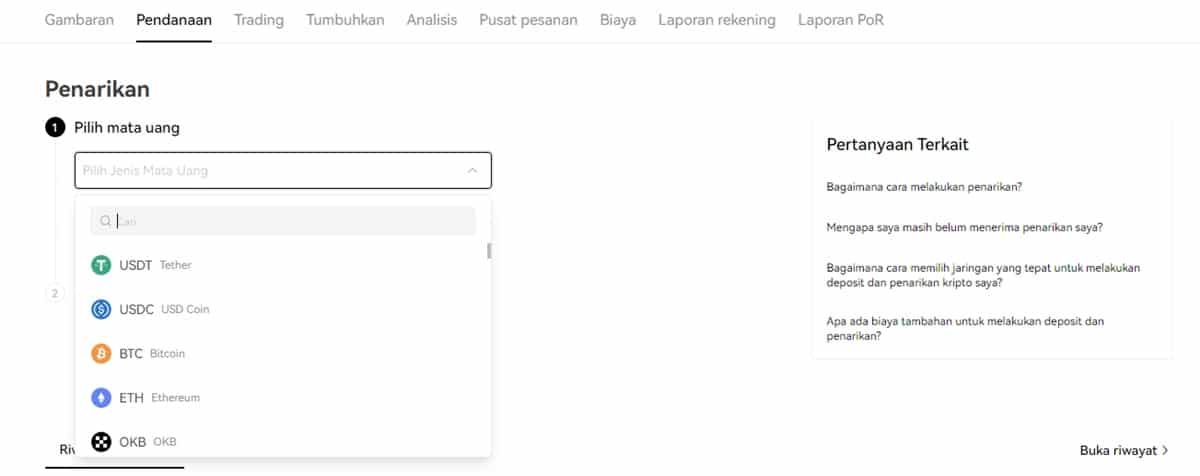The image size is (1200, 476).
Task: Click the currency list scrollbar thumb
Action: (x=489, y=250)
